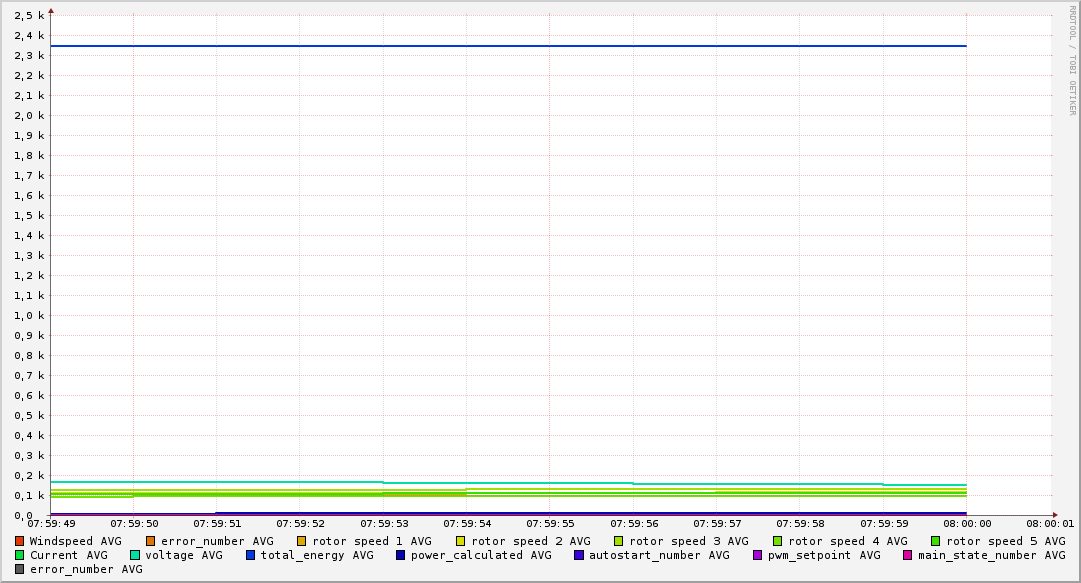
Task: Select the rotor speed 2 AVG legend label
Action: click(x=530, y=541)
